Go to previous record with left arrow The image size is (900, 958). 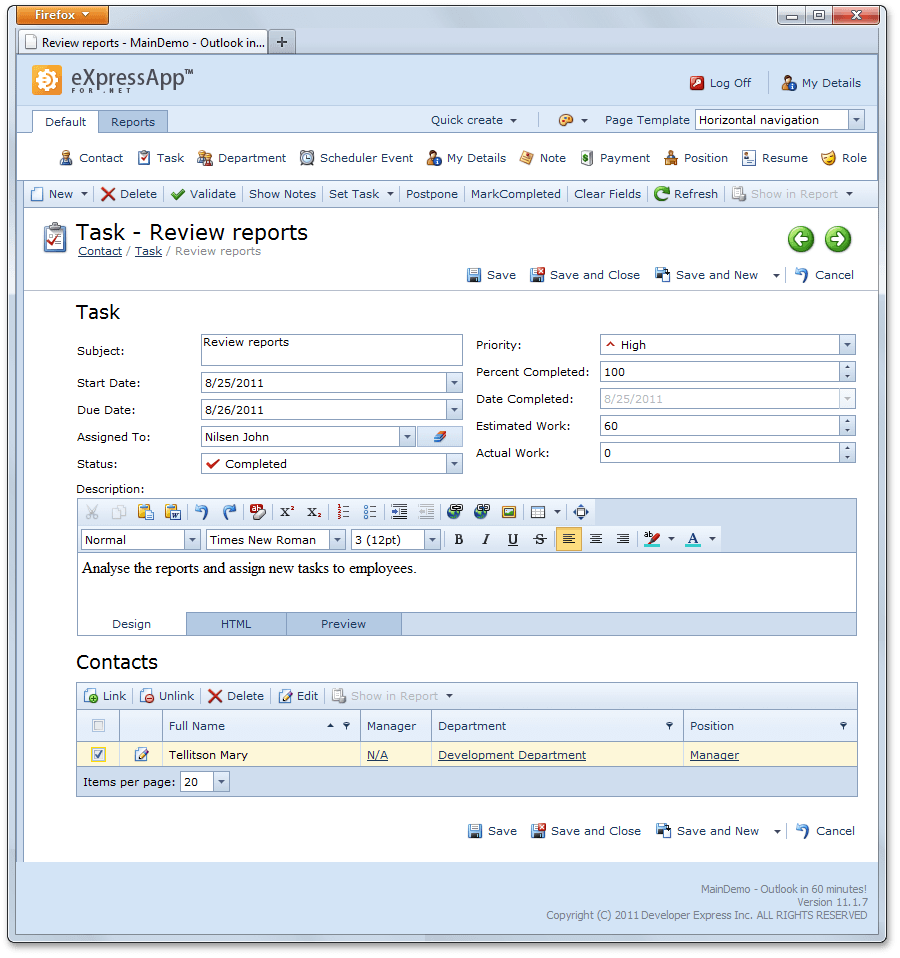(801, 239)
